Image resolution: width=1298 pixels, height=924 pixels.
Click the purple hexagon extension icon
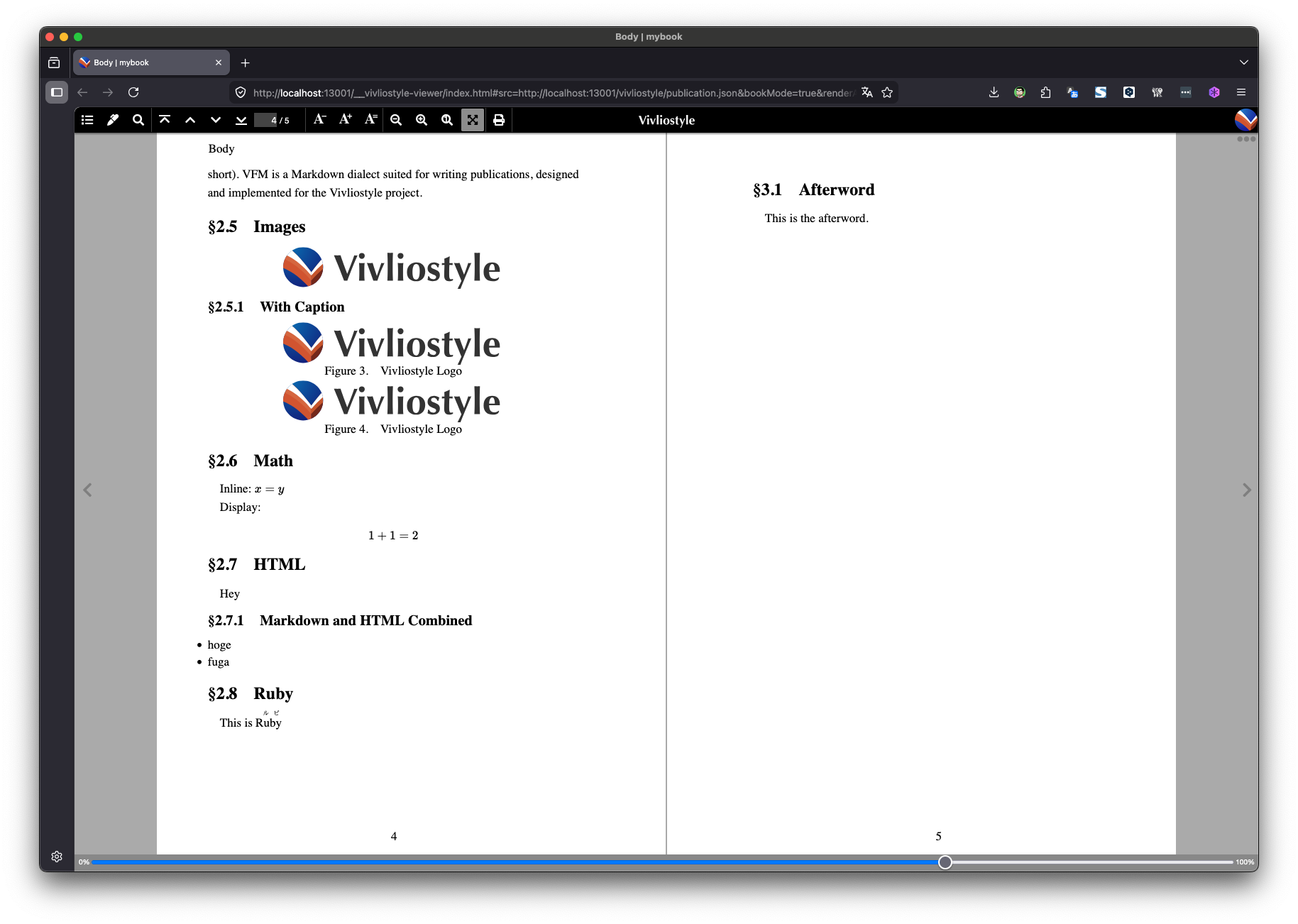[1214, 92]
